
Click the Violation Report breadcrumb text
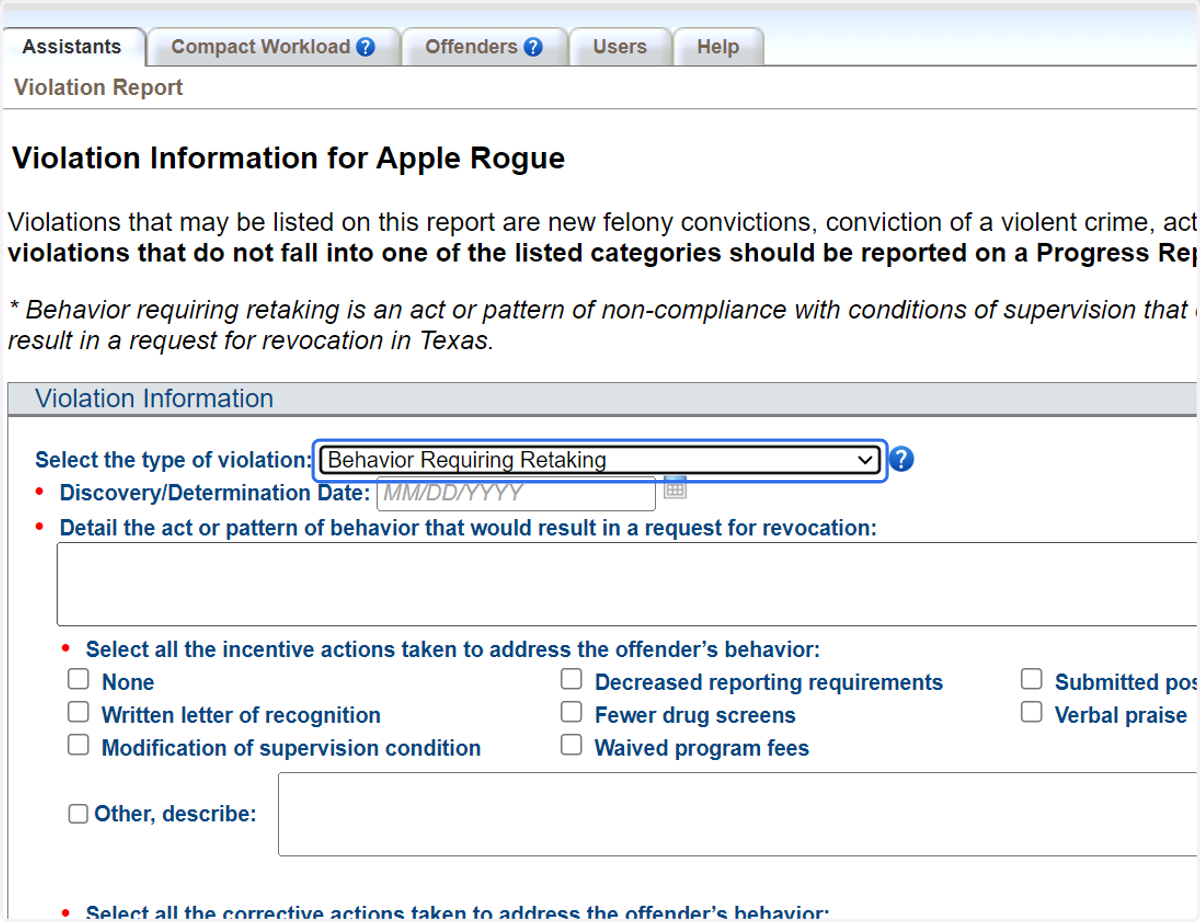pos(98,88)
